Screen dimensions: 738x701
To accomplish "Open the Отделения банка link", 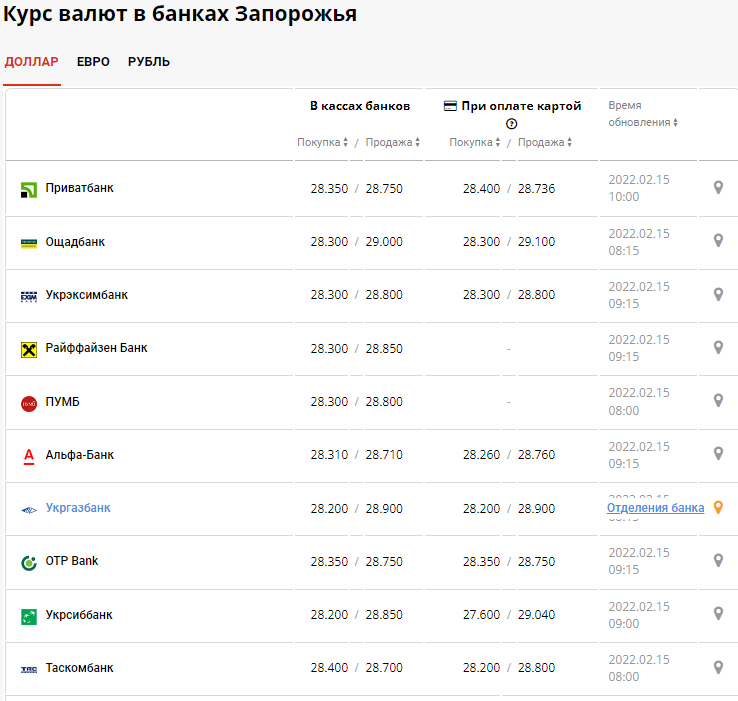I will pyautogui.click(x=655, y=508).
